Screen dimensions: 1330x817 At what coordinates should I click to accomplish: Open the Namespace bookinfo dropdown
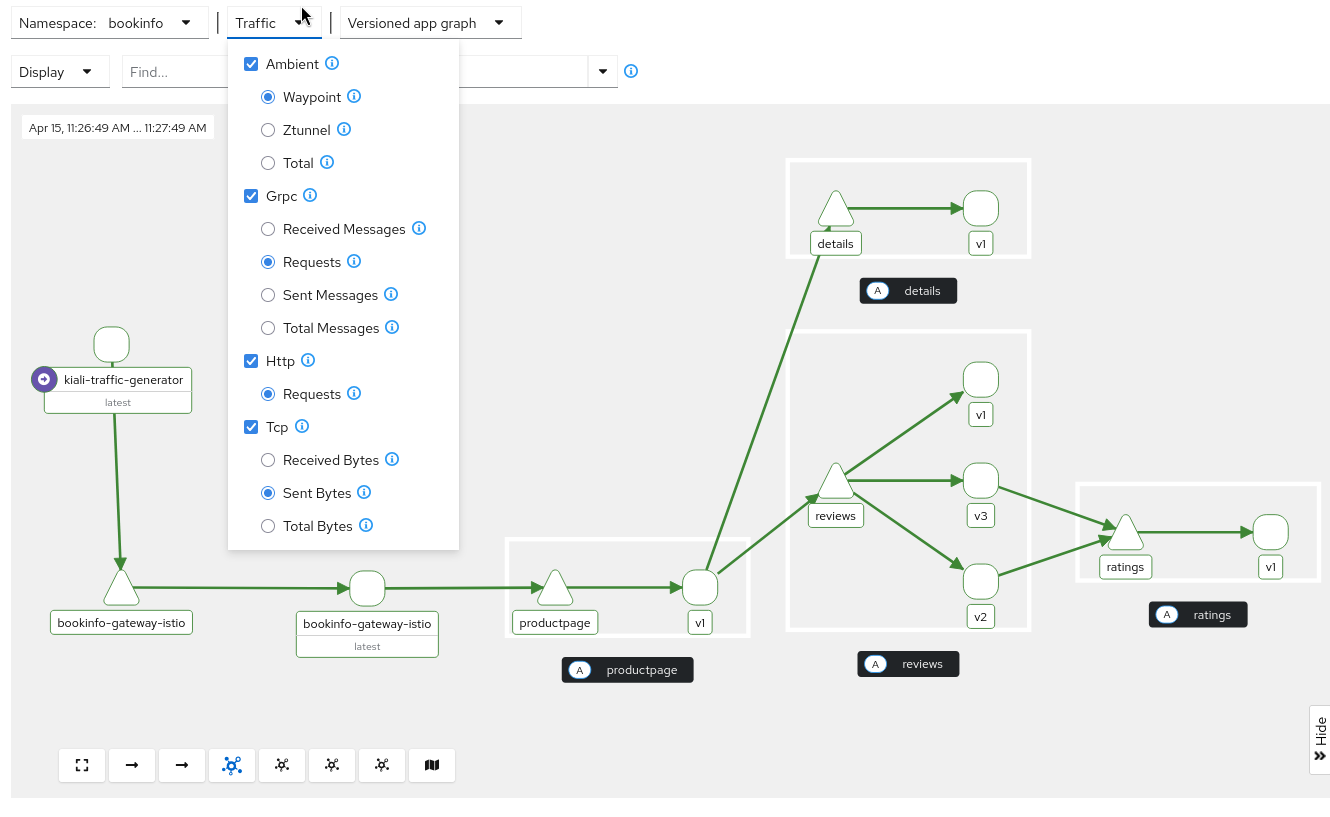109,23
